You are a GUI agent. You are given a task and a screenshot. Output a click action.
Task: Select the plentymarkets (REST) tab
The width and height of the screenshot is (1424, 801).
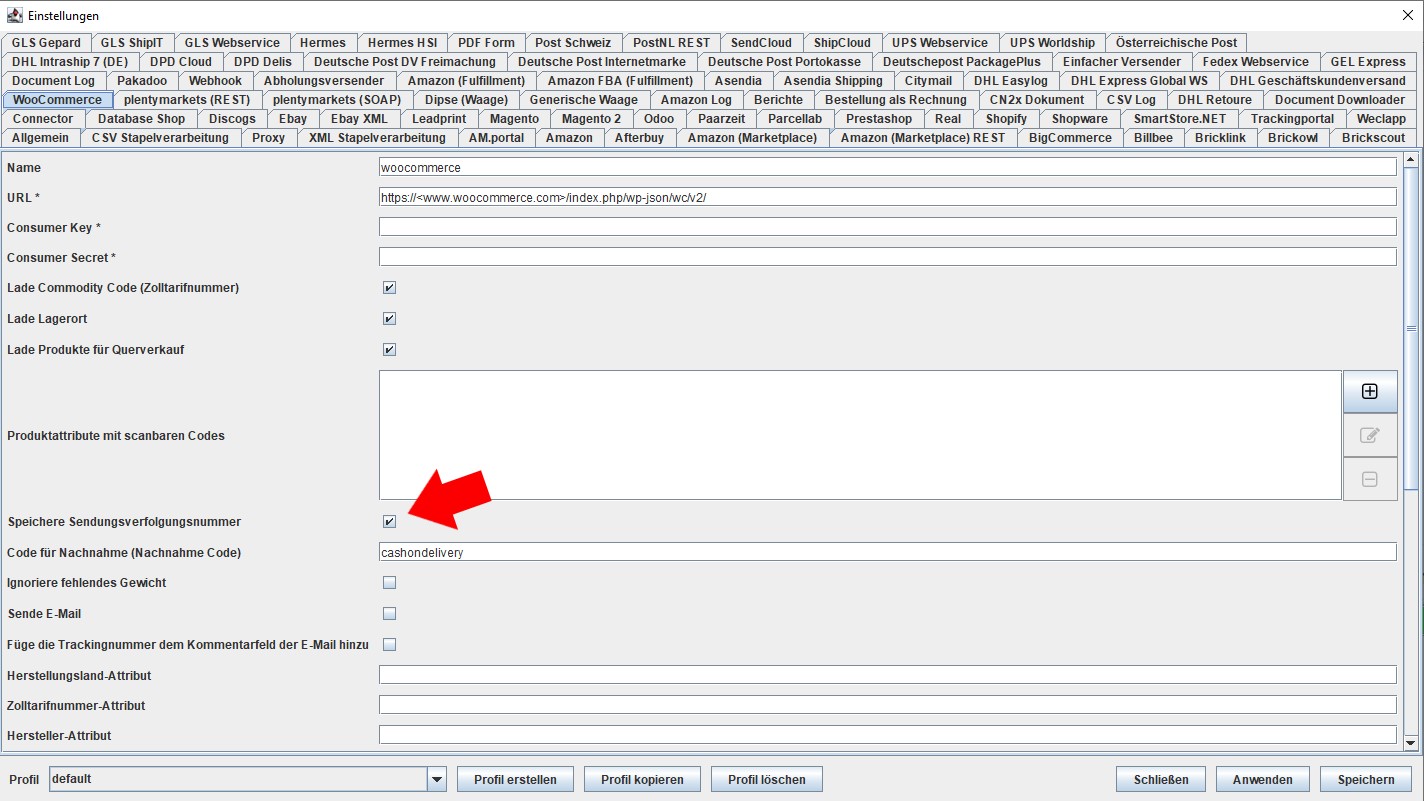[x=187, y=100]
